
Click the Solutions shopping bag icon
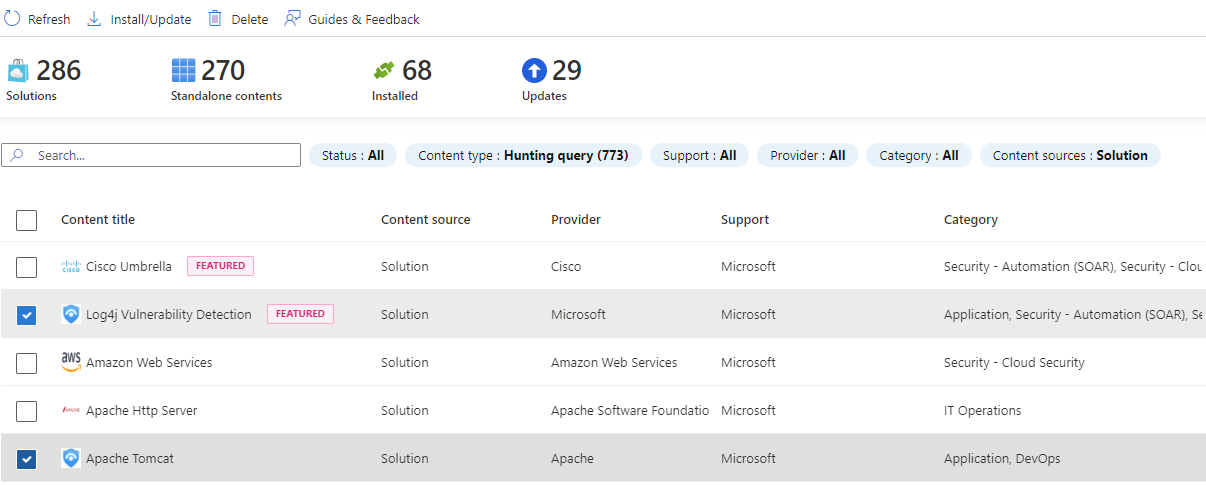pos(18,71)
